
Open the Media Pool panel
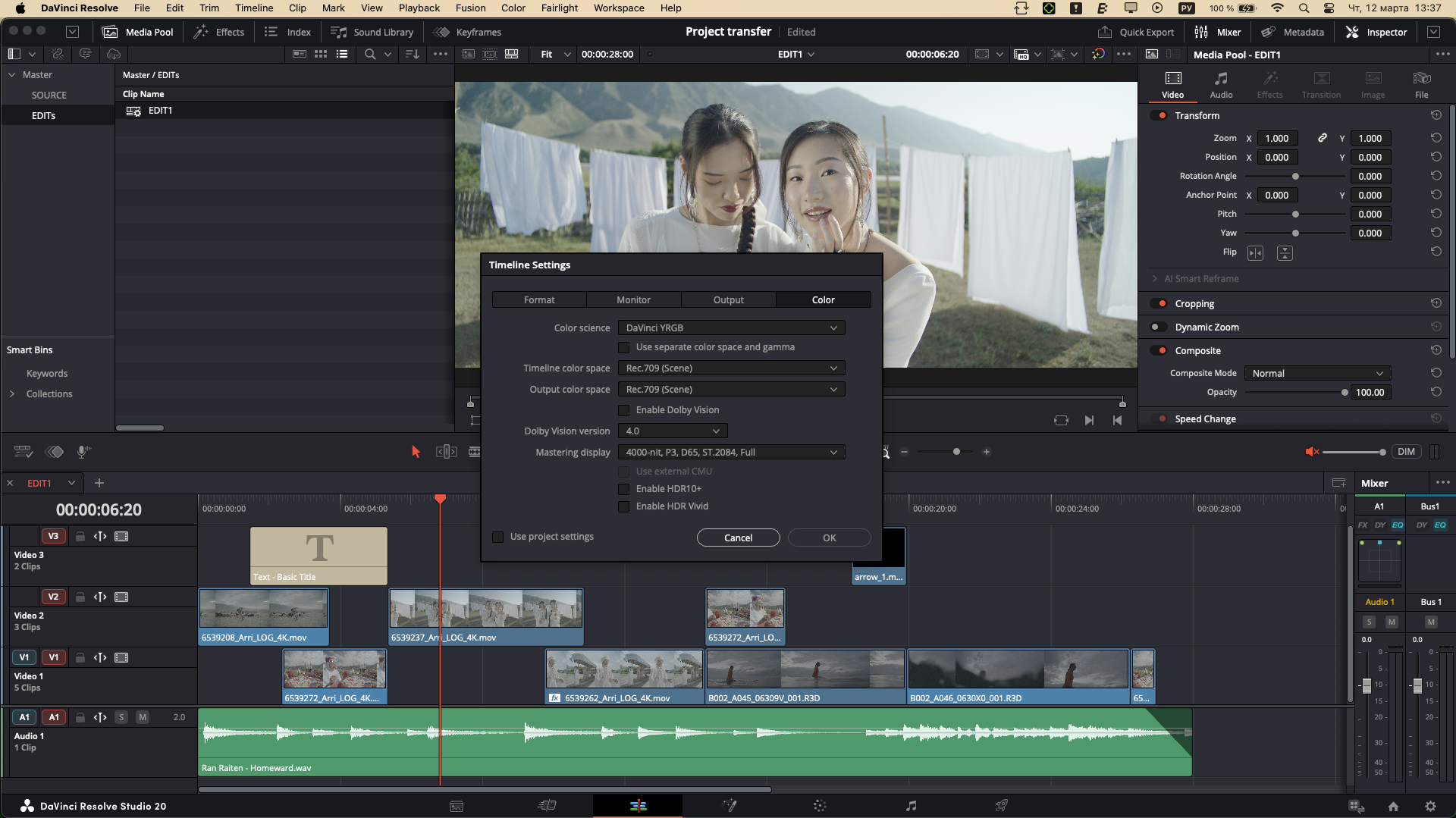point(138,32)
